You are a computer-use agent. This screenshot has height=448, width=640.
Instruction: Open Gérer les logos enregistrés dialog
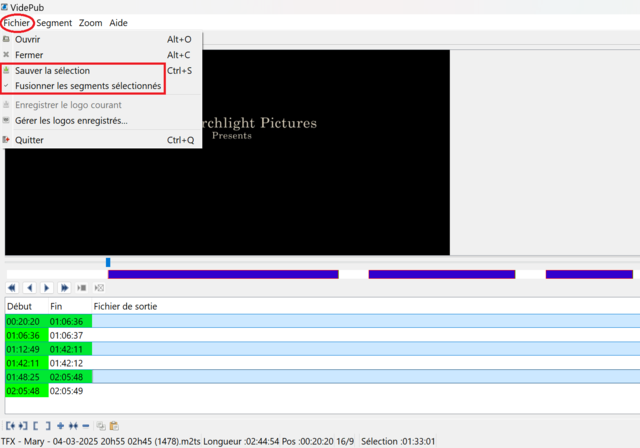(x=101, y=121)
